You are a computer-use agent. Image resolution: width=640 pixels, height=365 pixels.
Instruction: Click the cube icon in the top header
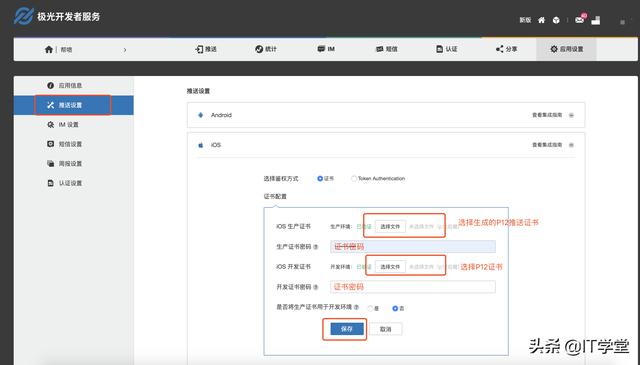(x=556, y=20)
